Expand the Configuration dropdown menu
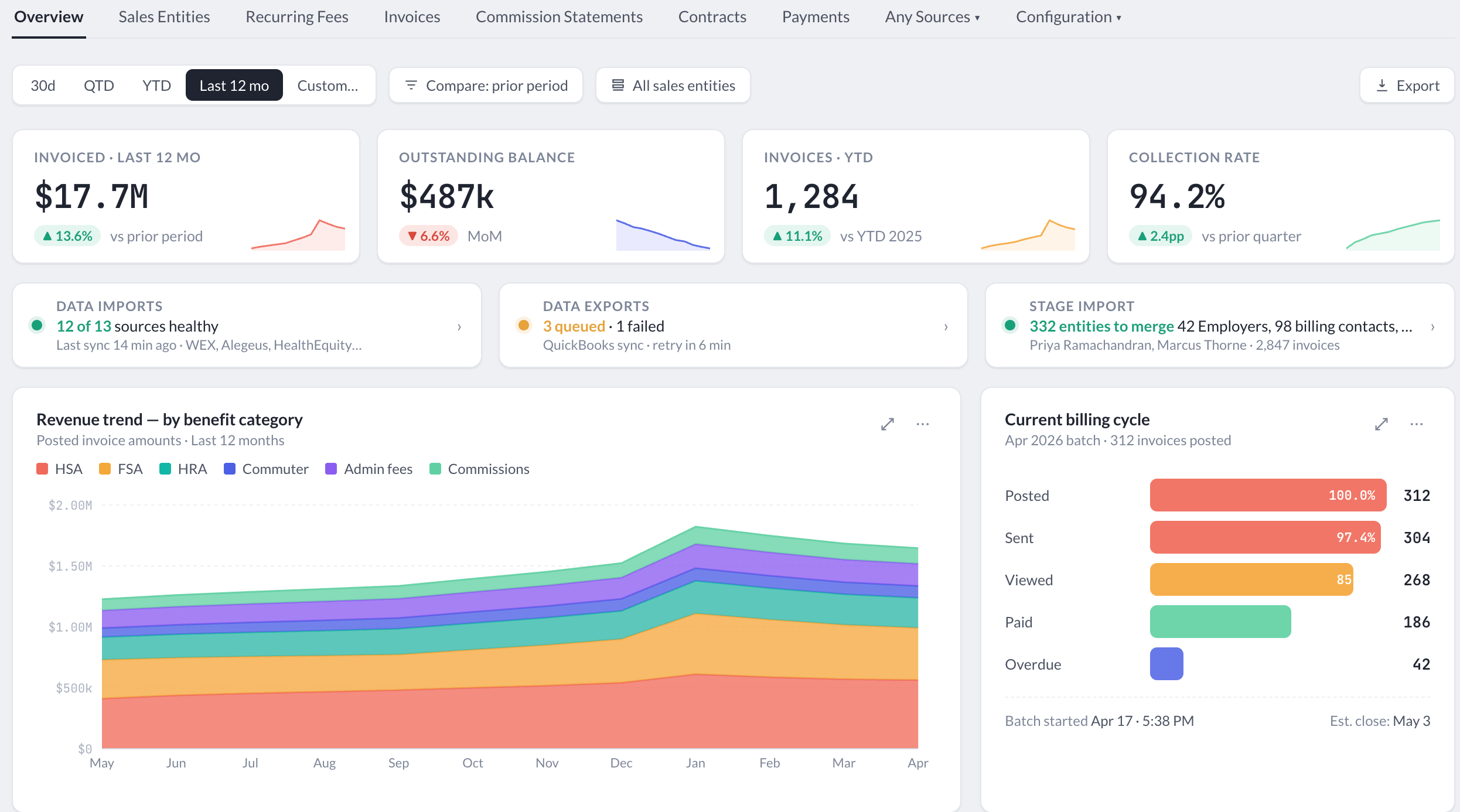 [1069, 17]
